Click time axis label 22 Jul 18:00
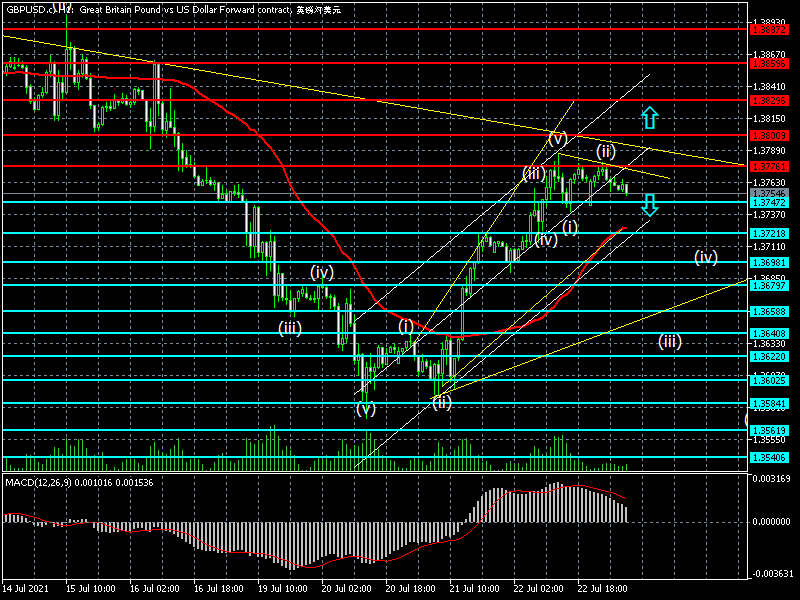Screen dimensions: 800x600 (x=602, y=588)
